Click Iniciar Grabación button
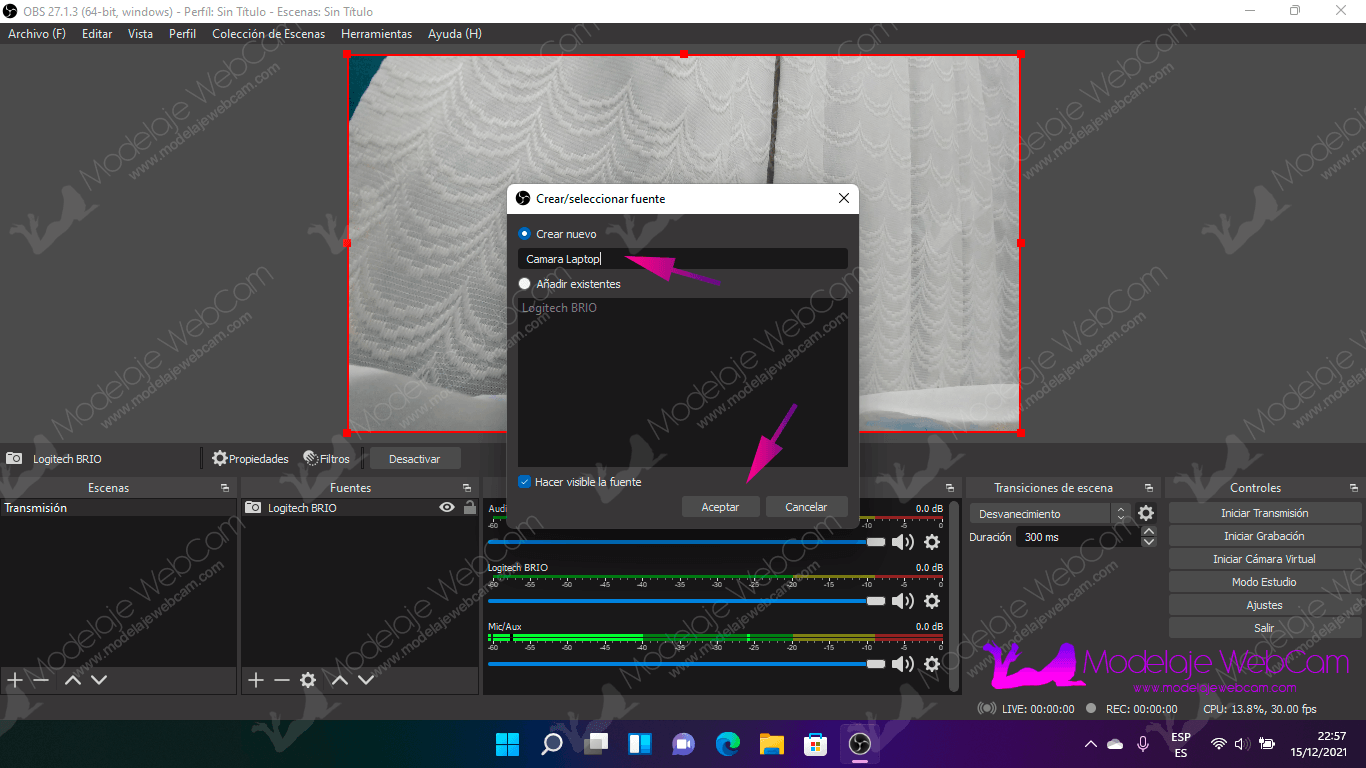The height and width of the screenshot is (768, 1366). pos(1264,536)
